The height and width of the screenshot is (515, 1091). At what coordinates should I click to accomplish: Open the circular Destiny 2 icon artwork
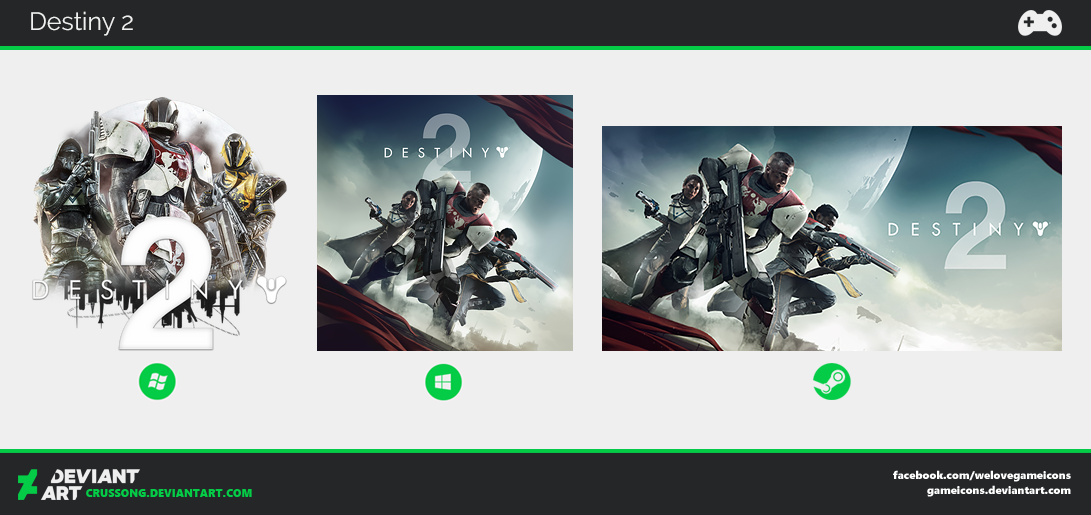(159, 223)
